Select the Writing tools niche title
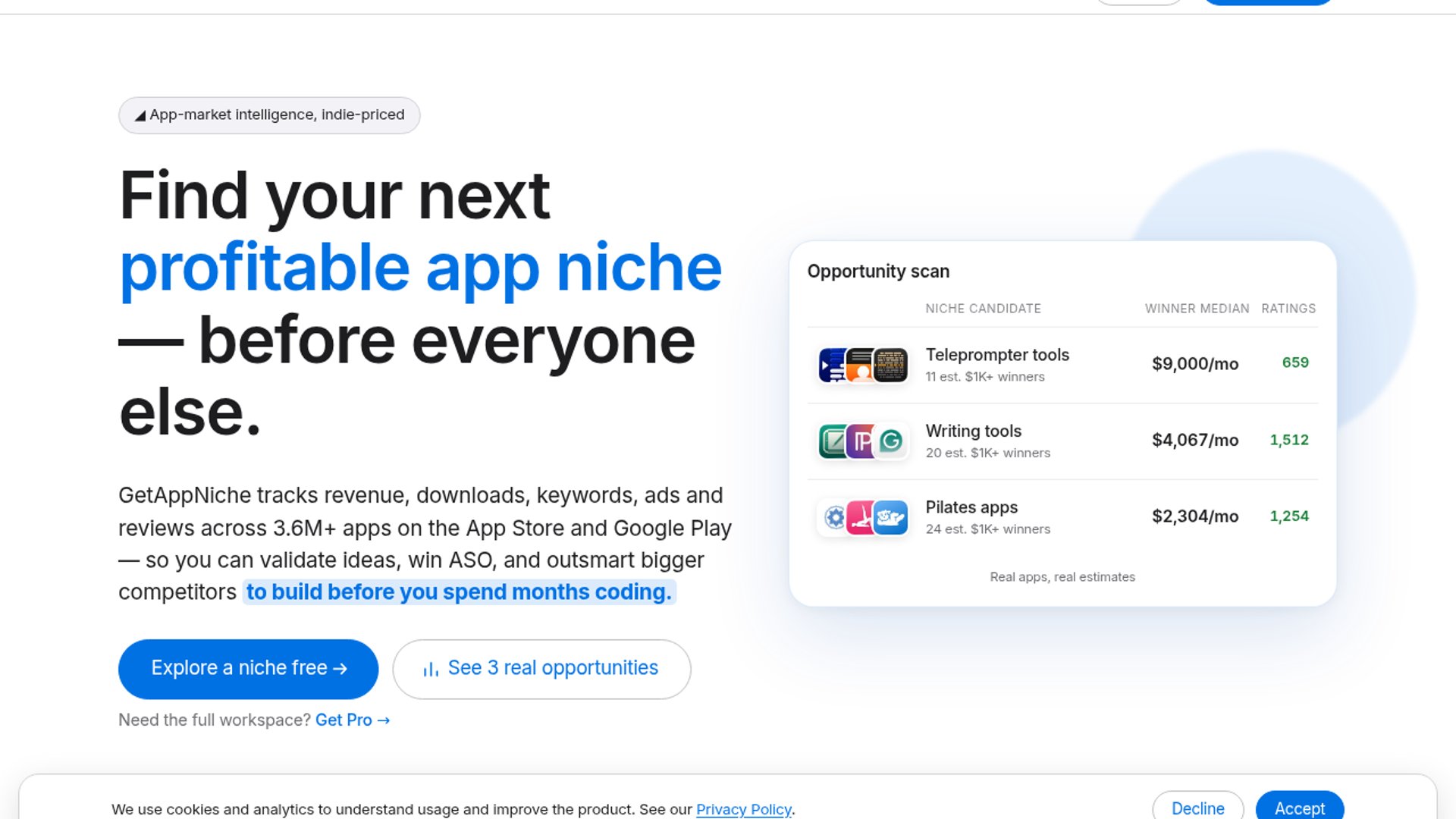This screenshot has width=1456, height=819. click(974, 431)
